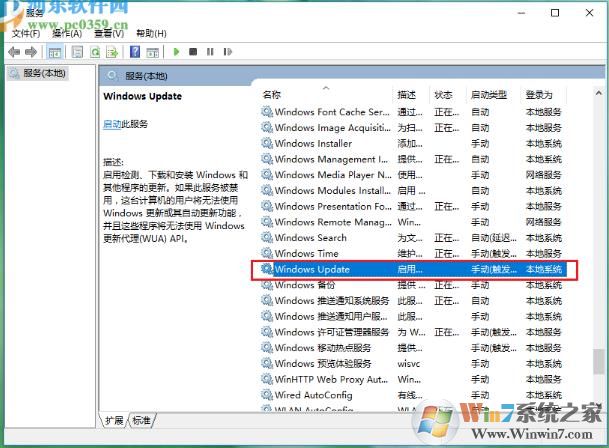
Task: Select WinHTTP Web Proxy Auto-Discovery service
Action: click(x=412, y=379)
